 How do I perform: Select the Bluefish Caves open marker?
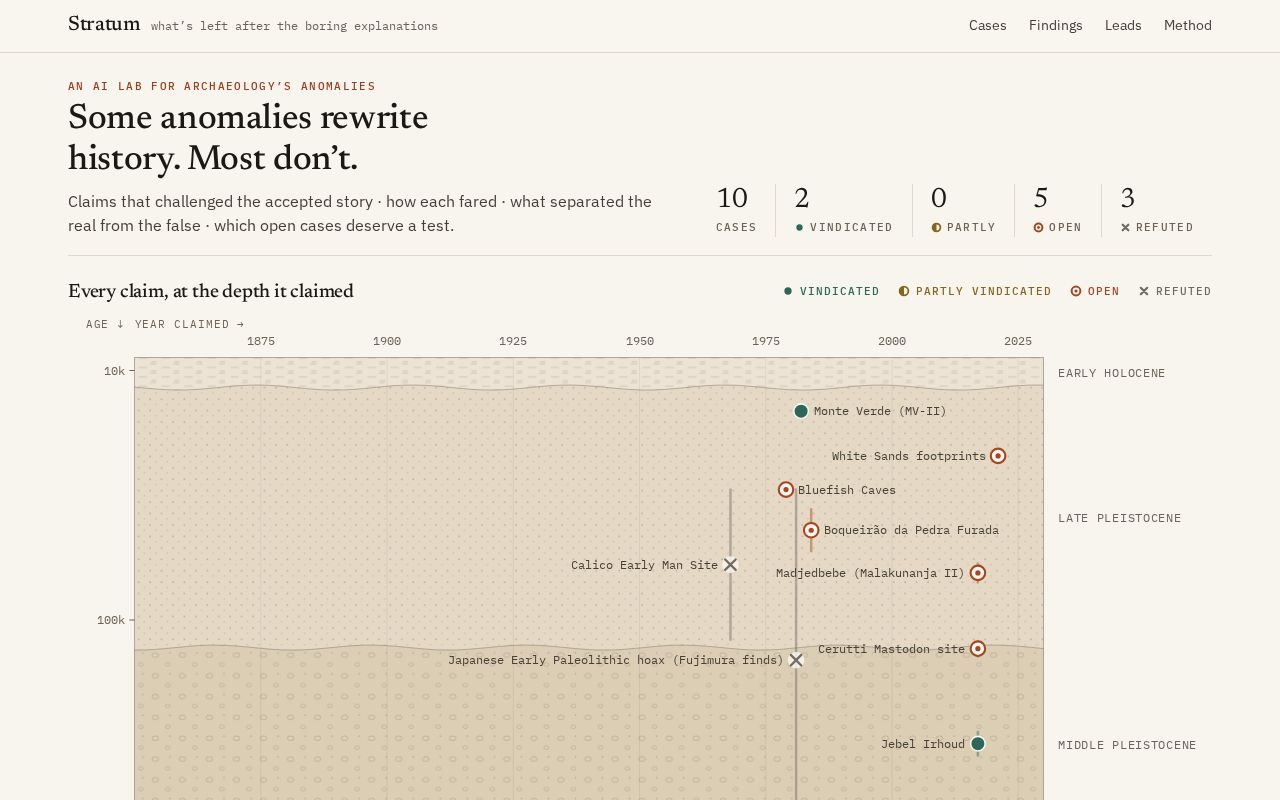(786, 490)
